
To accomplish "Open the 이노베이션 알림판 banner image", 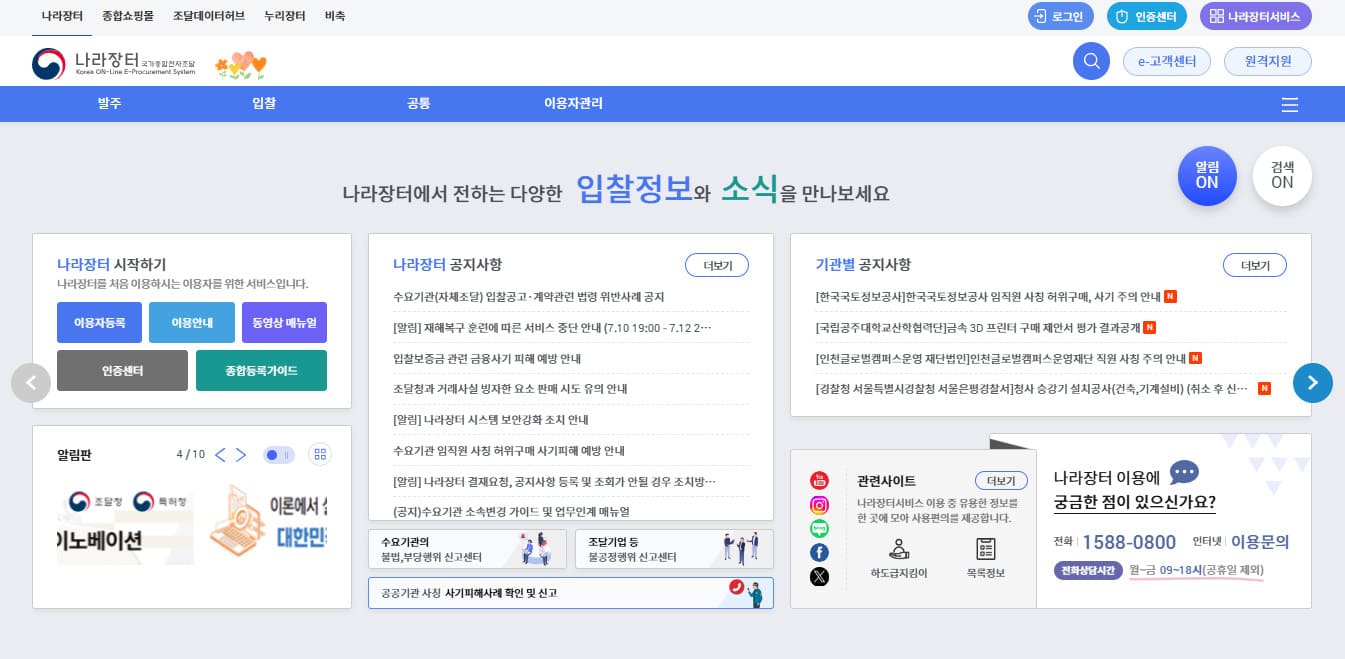I will pos(125,525).
